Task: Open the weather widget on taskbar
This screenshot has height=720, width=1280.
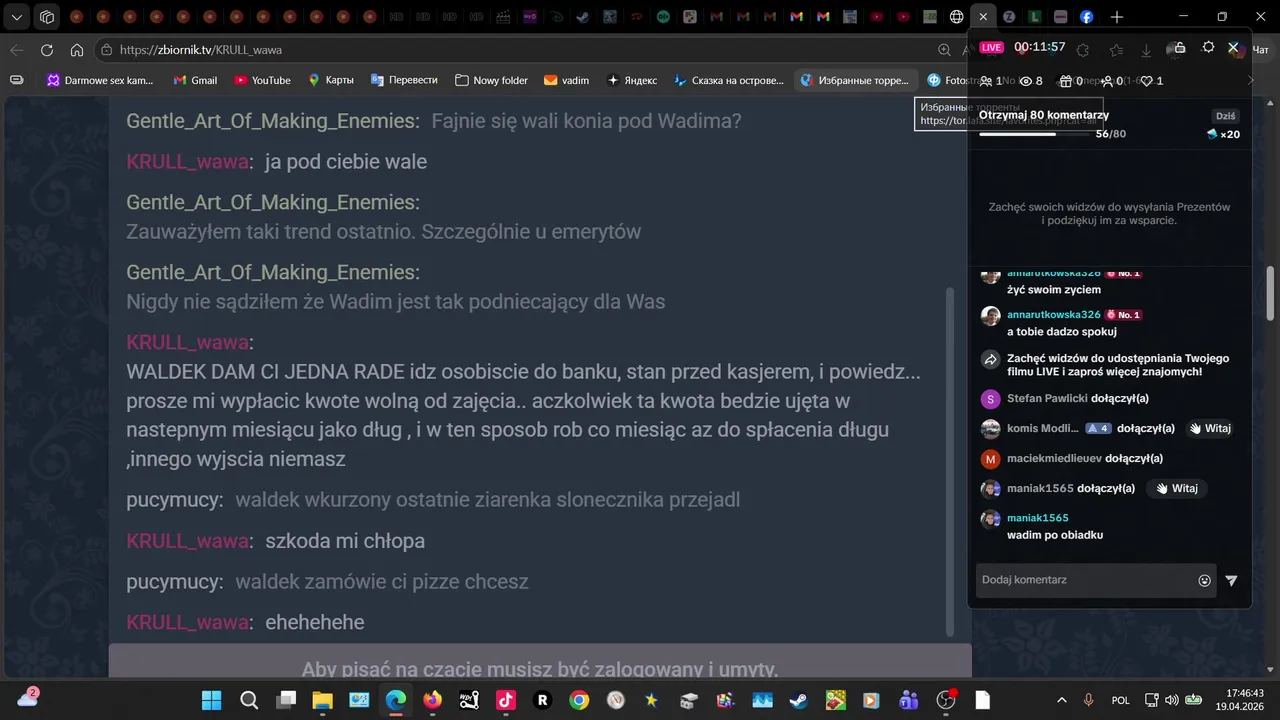Action: point(28,699)
